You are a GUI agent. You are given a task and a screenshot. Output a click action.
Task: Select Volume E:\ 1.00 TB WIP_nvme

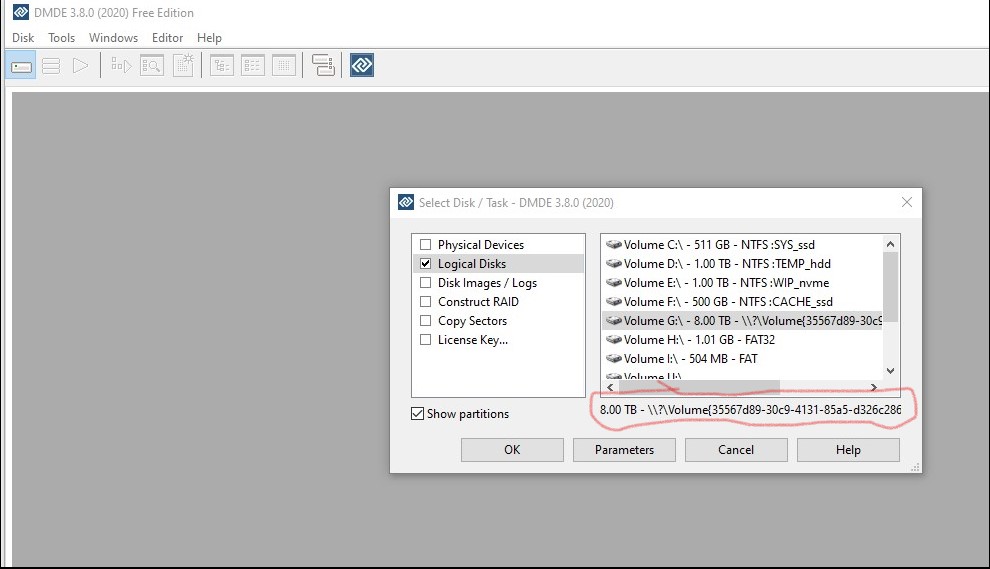point(742,282)
